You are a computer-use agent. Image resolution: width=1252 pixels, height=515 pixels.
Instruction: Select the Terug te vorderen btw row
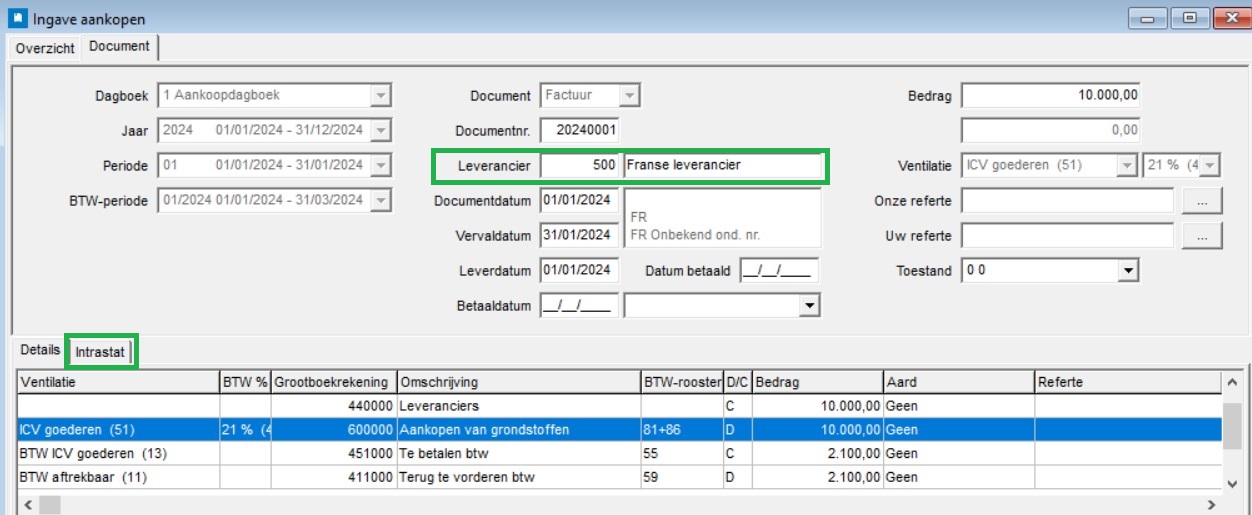pos(619,478)
